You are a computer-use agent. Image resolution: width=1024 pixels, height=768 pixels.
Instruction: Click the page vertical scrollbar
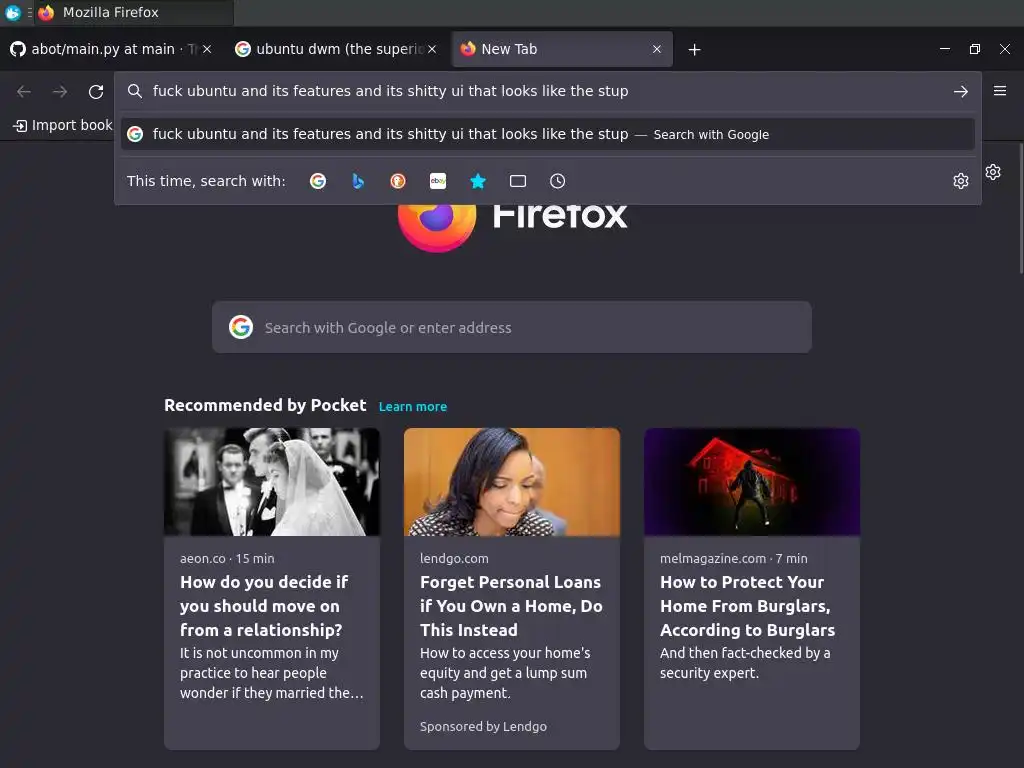[x=1020, y=209]
